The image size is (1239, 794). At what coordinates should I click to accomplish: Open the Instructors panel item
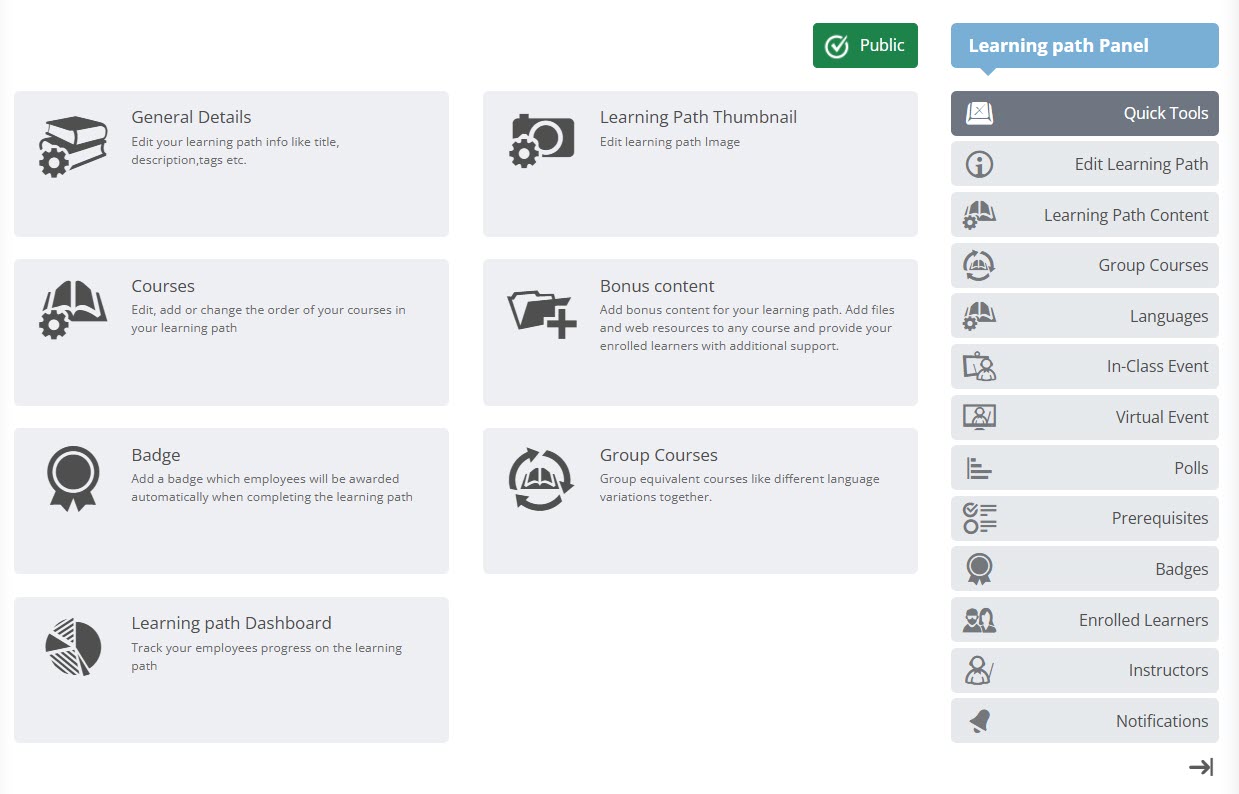1084,670
